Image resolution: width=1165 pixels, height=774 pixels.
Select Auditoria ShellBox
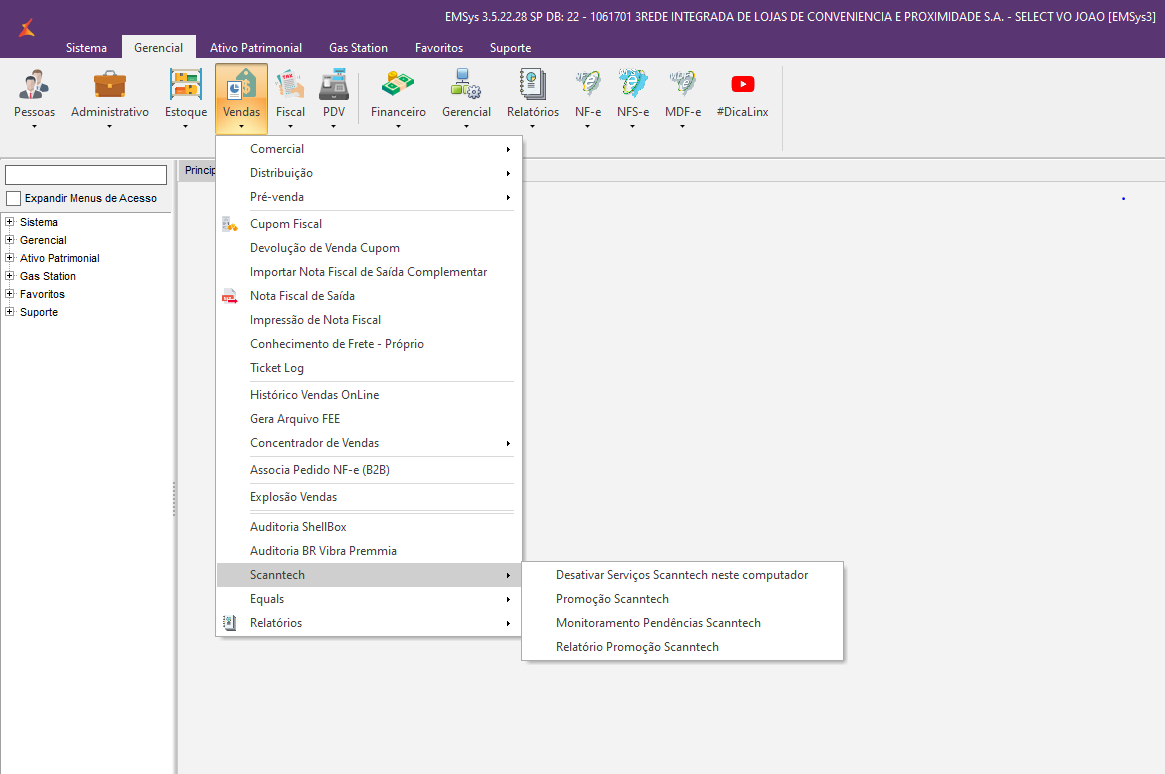pyautogui.click(x=369, y=527)
